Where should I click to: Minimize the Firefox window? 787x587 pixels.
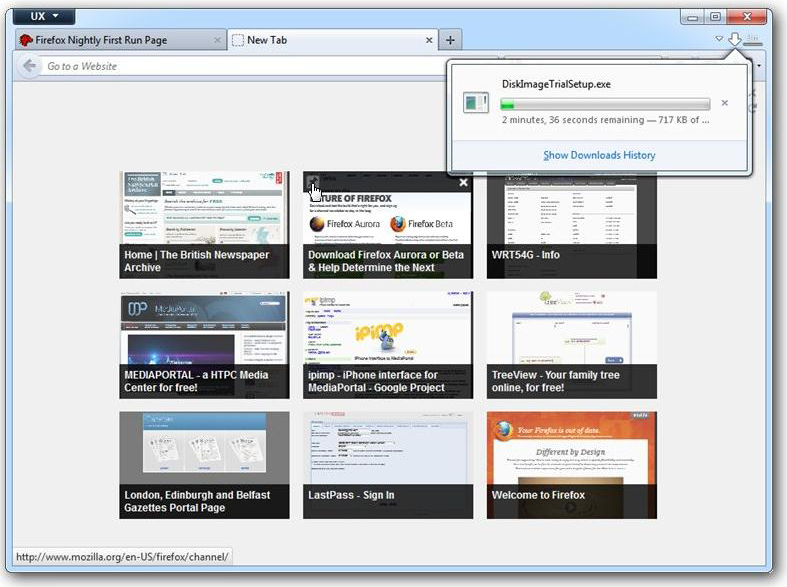pos(693,17)
